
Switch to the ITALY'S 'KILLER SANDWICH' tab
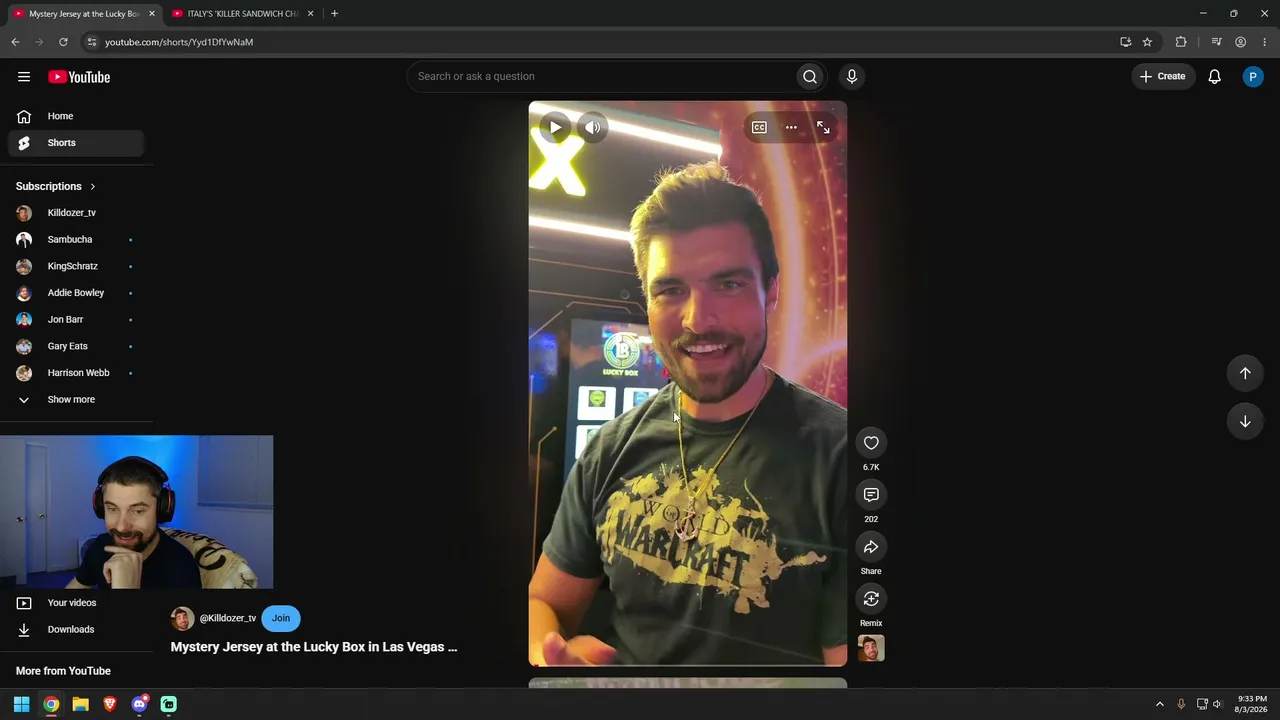click(243, 14)
